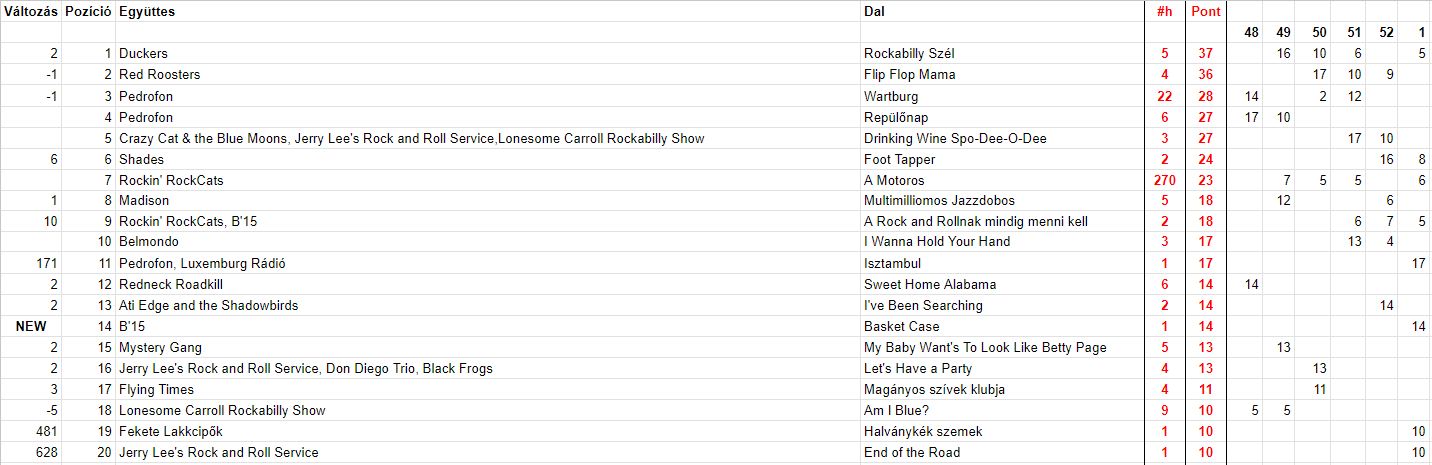Click the Változás column header
1432x465 pixels.
pyautogui.click(x=30, y=12)
